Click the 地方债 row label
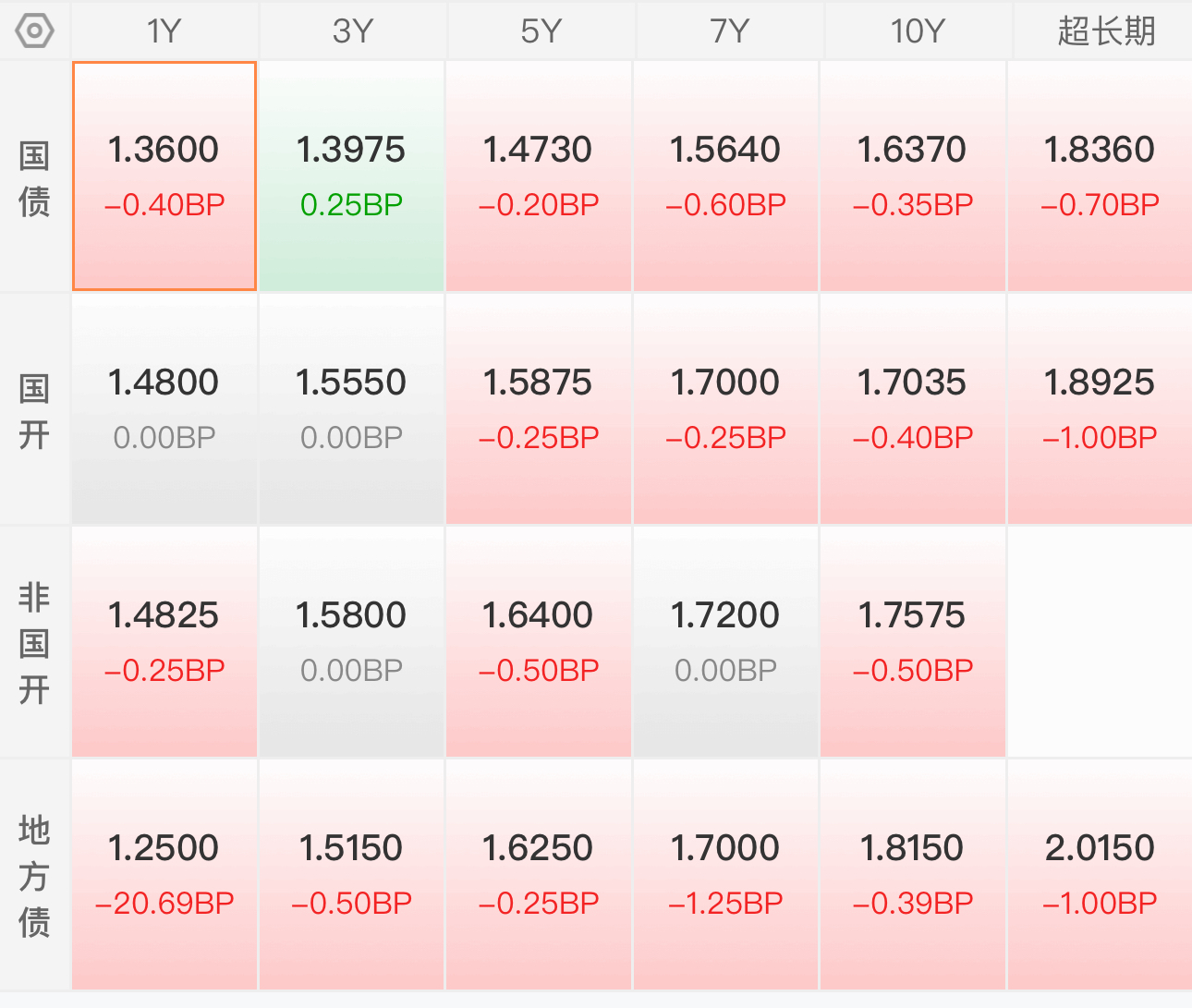 [34, 876]
